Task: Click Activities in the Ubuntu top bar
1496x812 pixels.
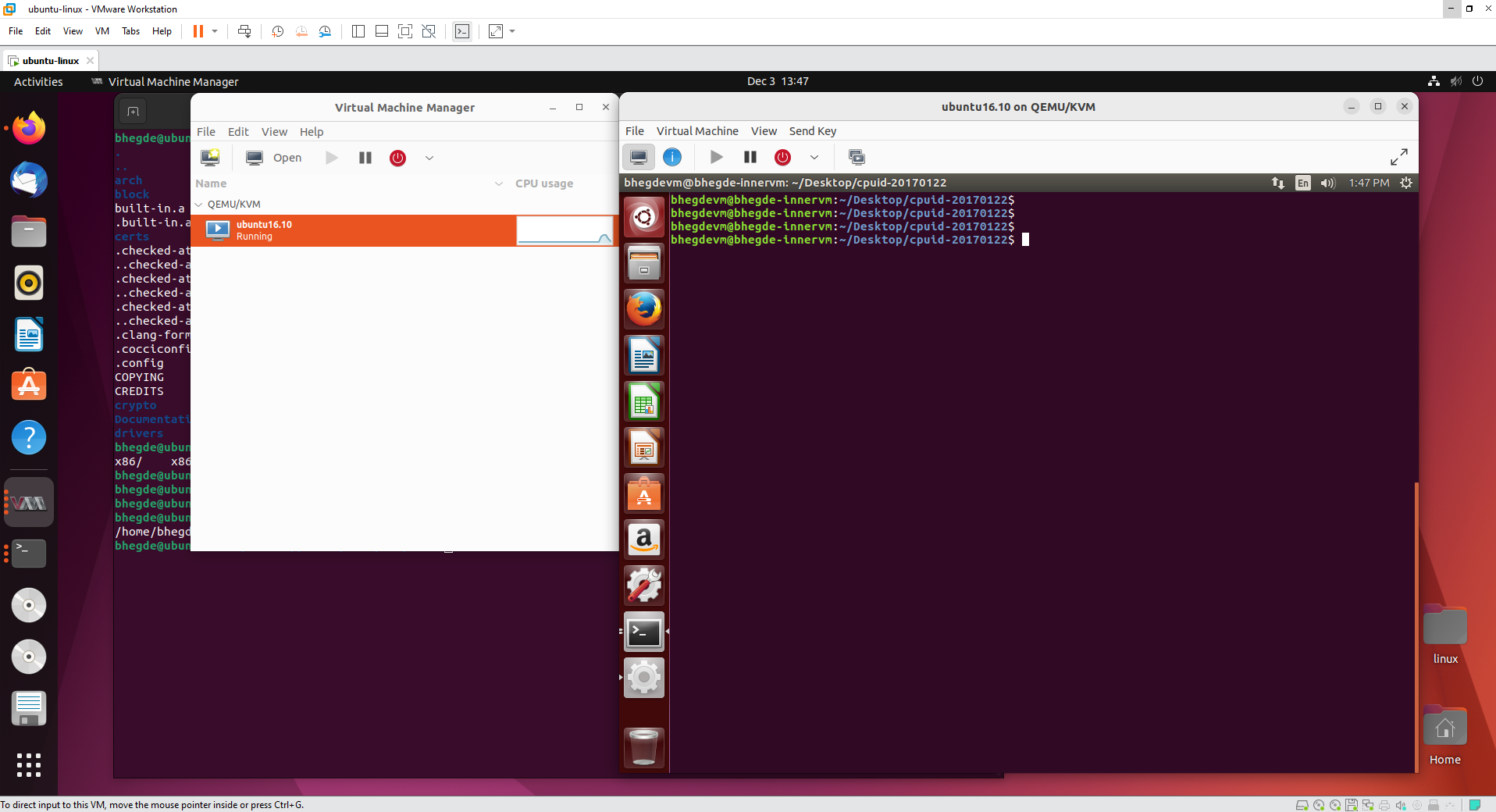Action: (38, 81)
